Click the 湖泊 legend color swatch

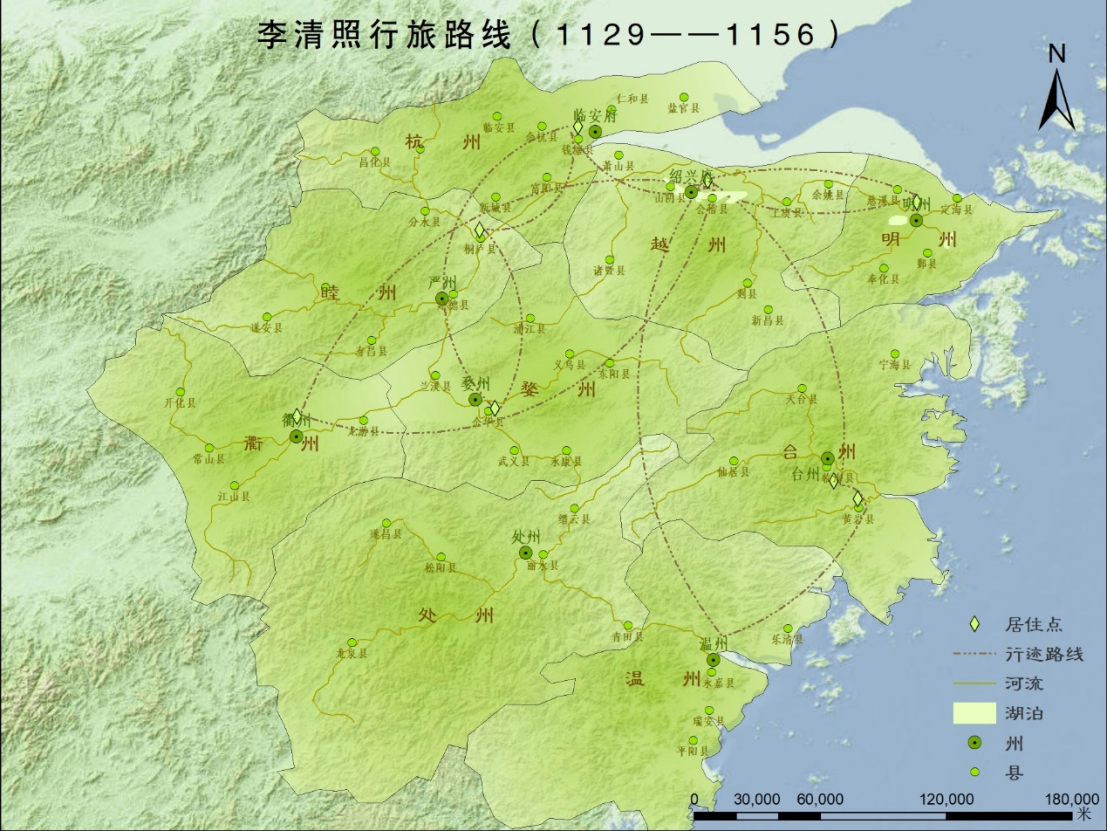pyautogui.click(x=975, y=713)
